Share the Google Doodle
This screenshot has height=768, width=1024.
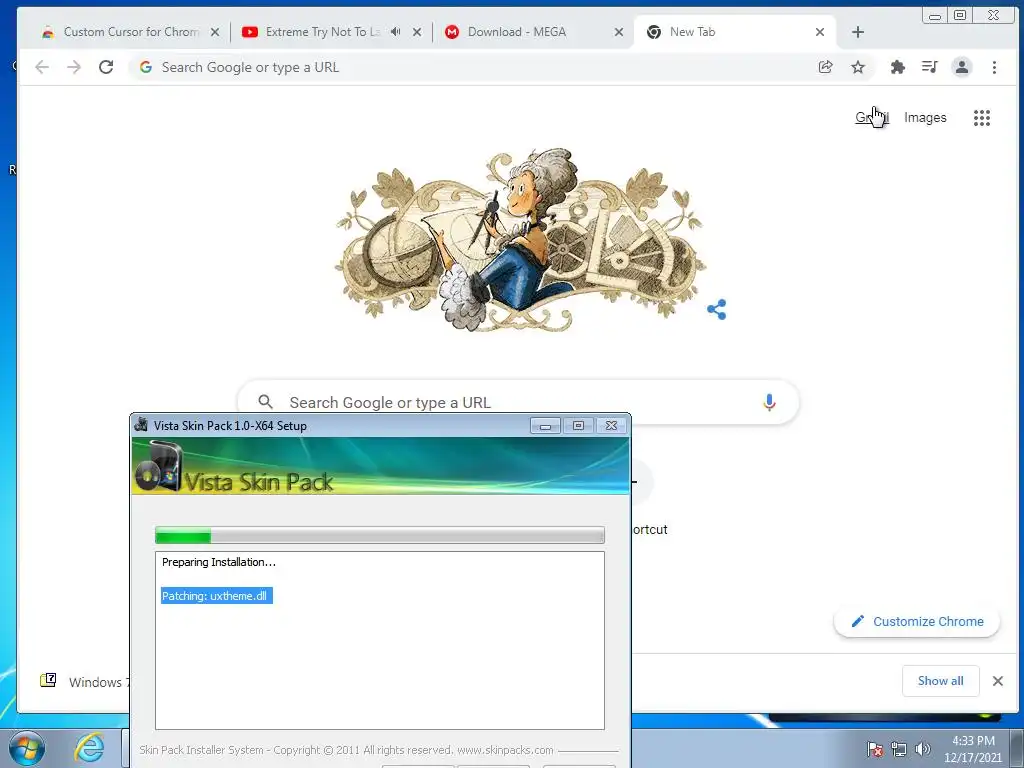716,310
